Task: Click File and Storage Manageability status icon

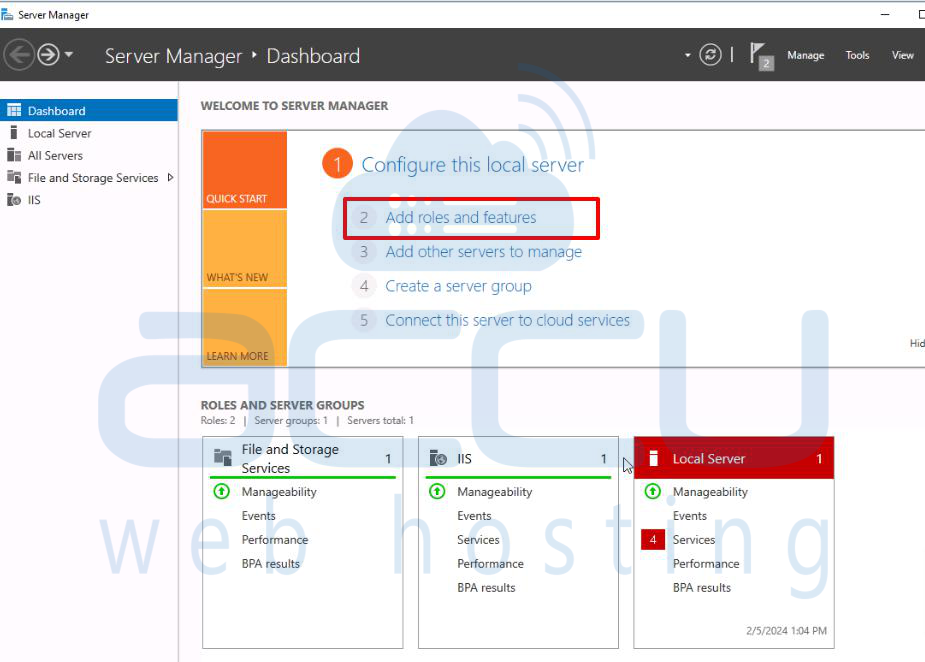Action: 222,491
